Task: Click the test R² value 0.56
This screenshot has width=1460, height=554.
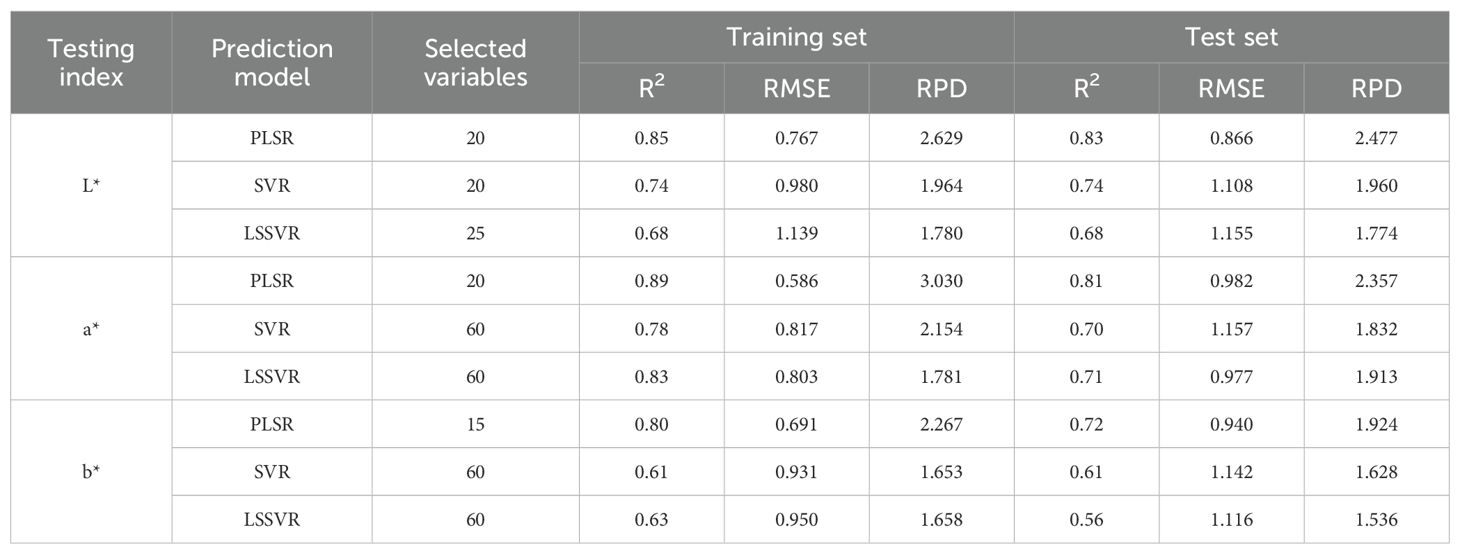Action: (1086, 520)
